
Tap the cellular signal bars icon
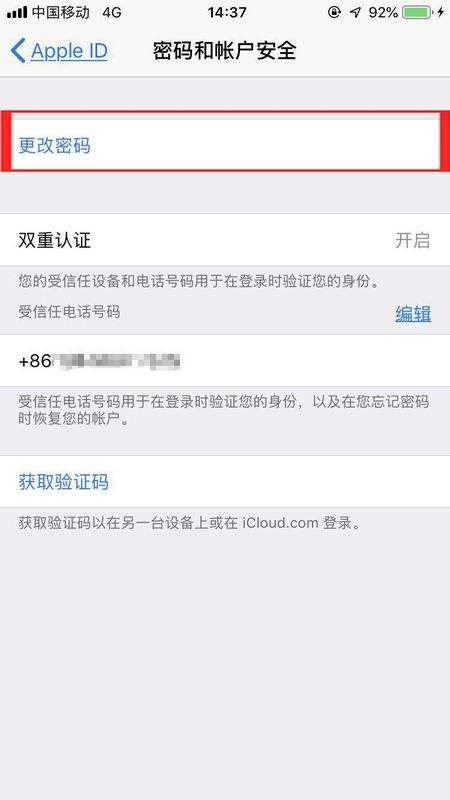pos(17,12)
